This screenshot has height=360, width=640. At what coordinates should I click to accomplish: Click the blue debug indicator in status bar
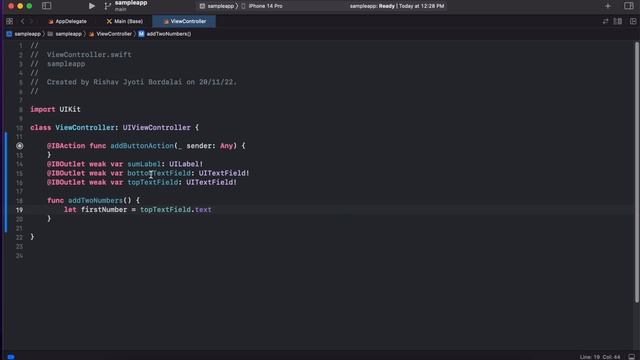click(x=11, y=357)
